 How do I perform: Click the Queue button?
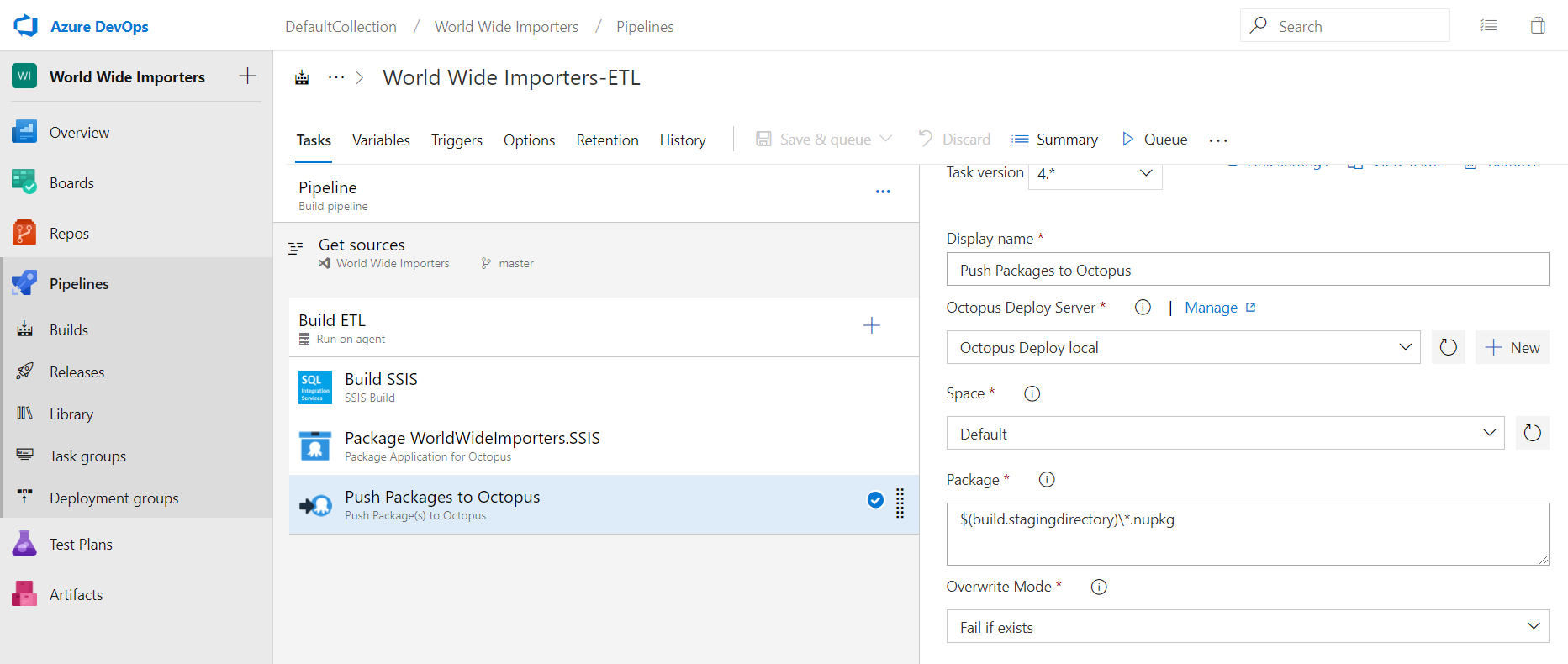[1155, 140]
